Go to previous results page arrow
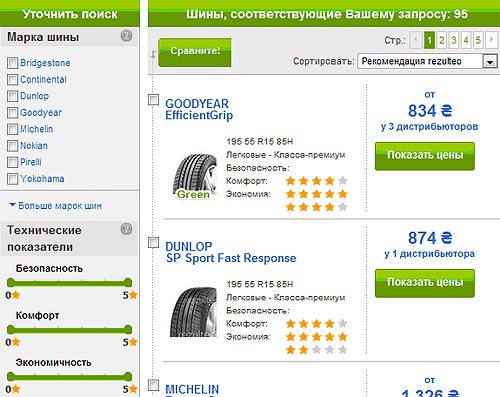The image size is (500, 397). [x=416, y=40]
